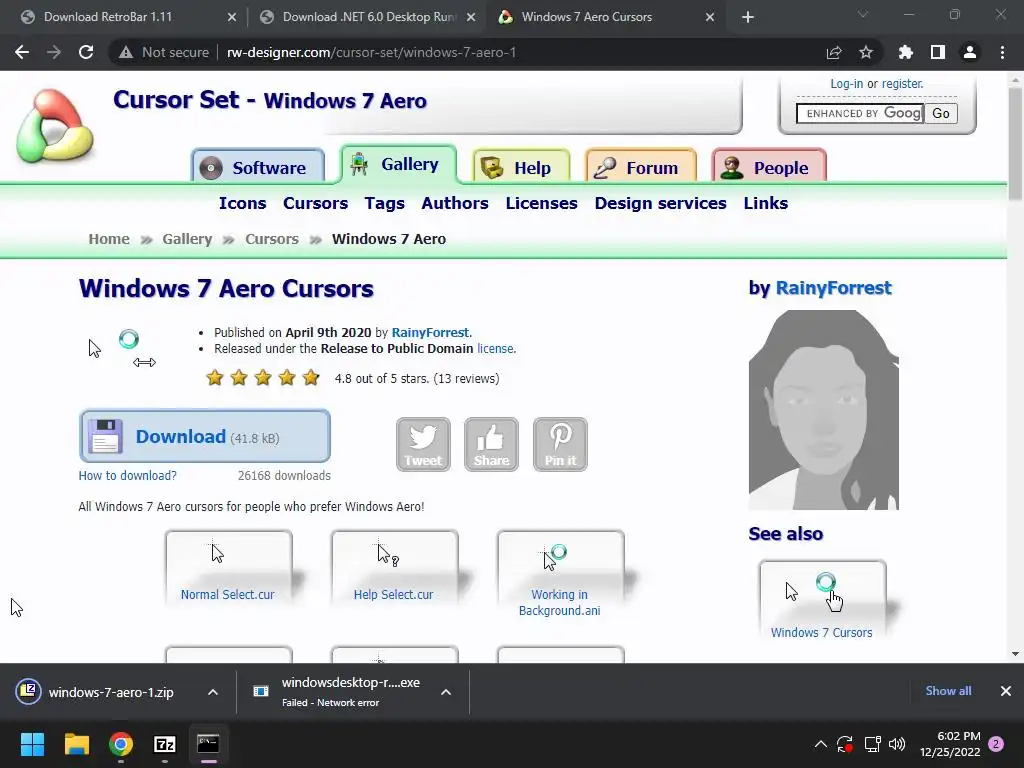Click the RainyForrest author portrait
Screen dimensions: 1024x768
(x=824, y=409)
